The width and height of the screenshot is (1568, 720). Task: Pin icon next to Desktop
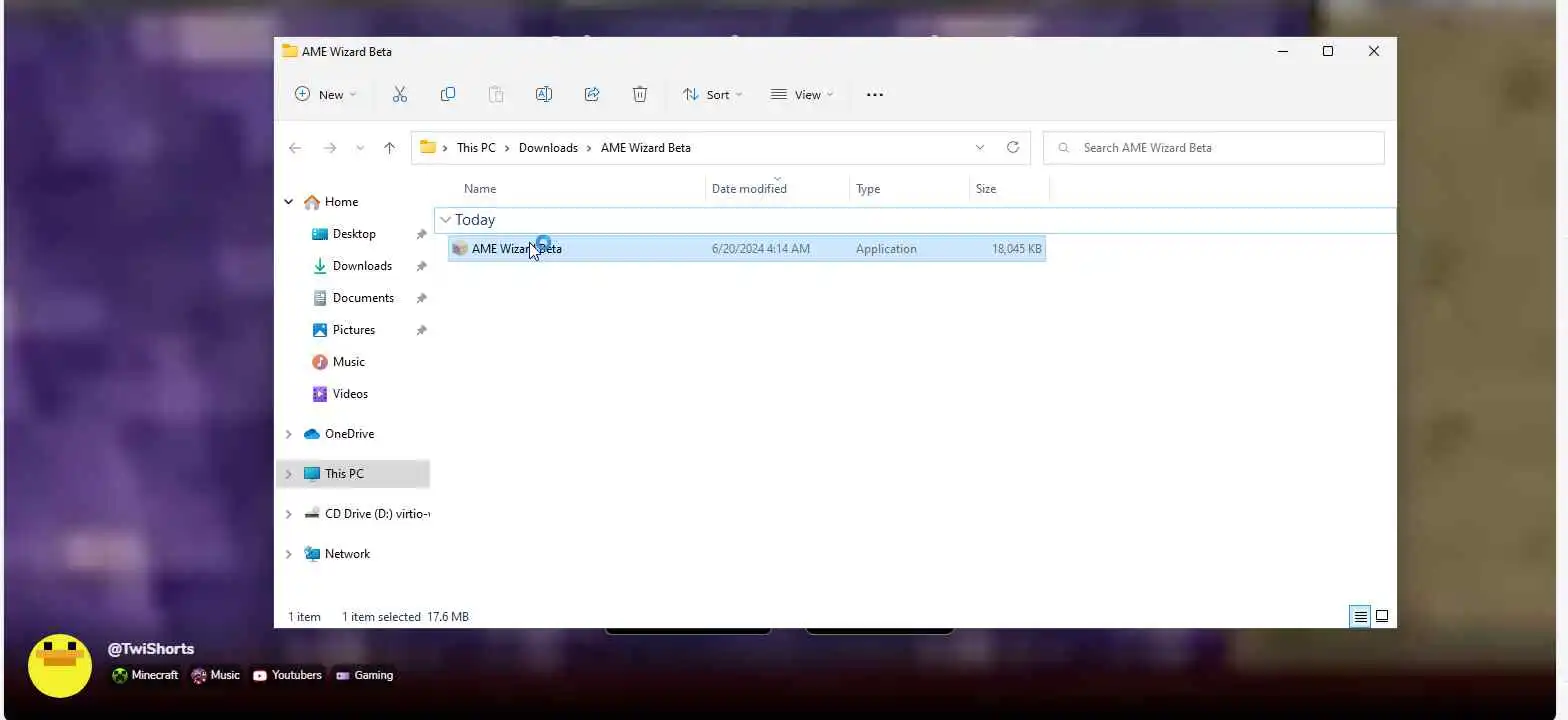click(x=421, y=234)
